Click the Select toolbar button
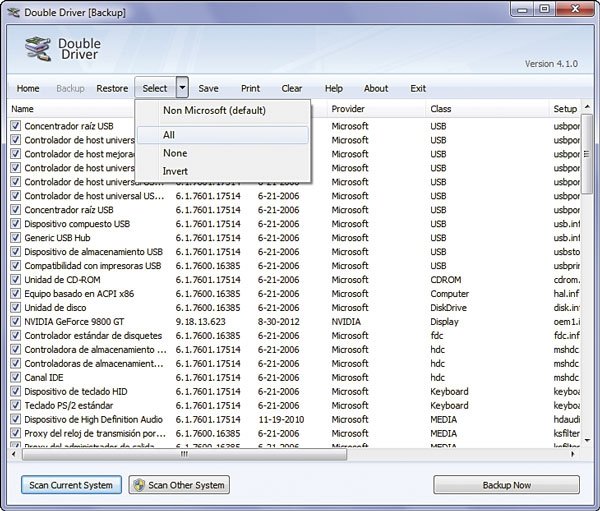 pyautogui.click(x=155, y=88)
